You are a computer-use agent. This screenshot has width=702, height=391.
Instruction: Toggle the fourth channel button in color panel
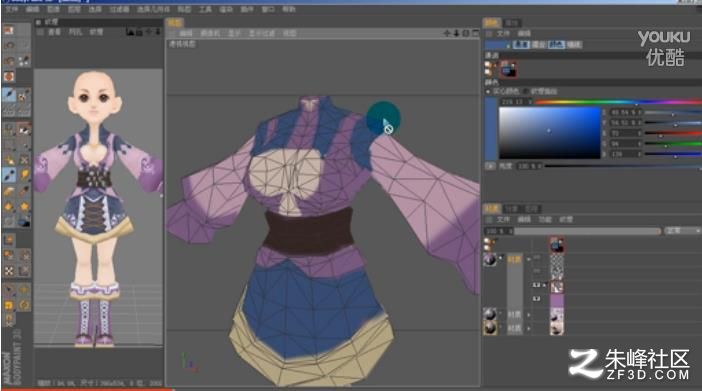574,45
